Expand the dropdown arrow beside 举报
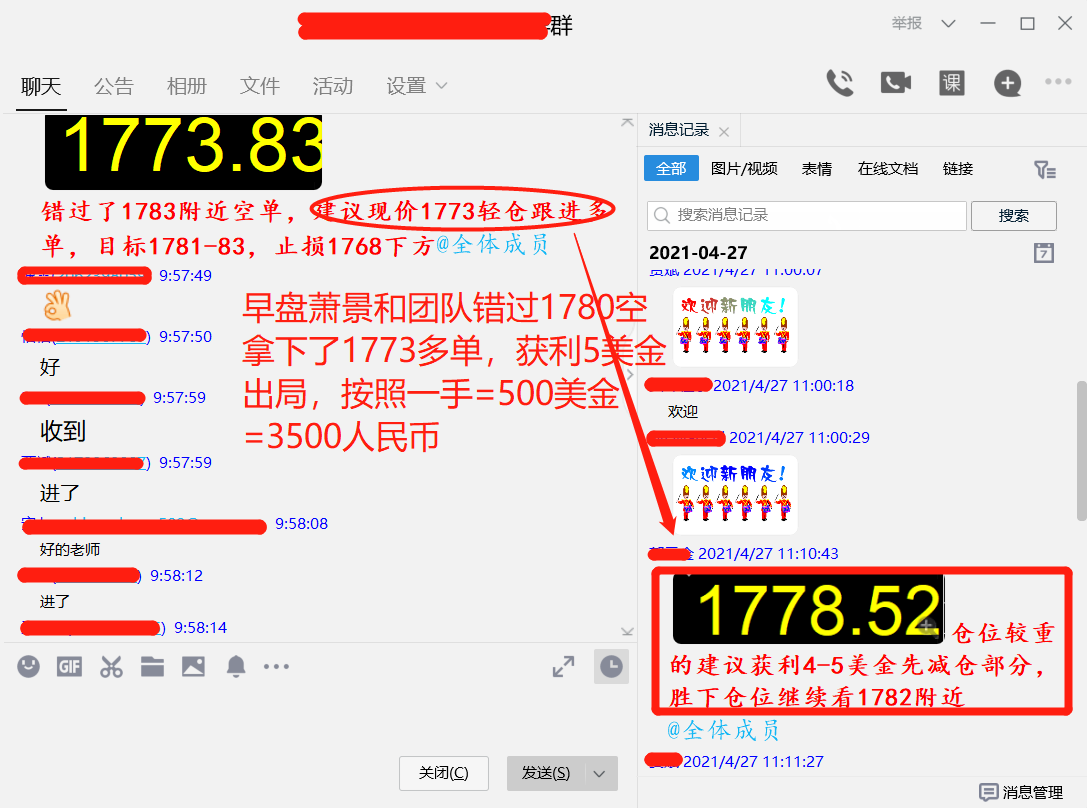The height and width of the screenshot is (808, 1087). tap(948, 23)
